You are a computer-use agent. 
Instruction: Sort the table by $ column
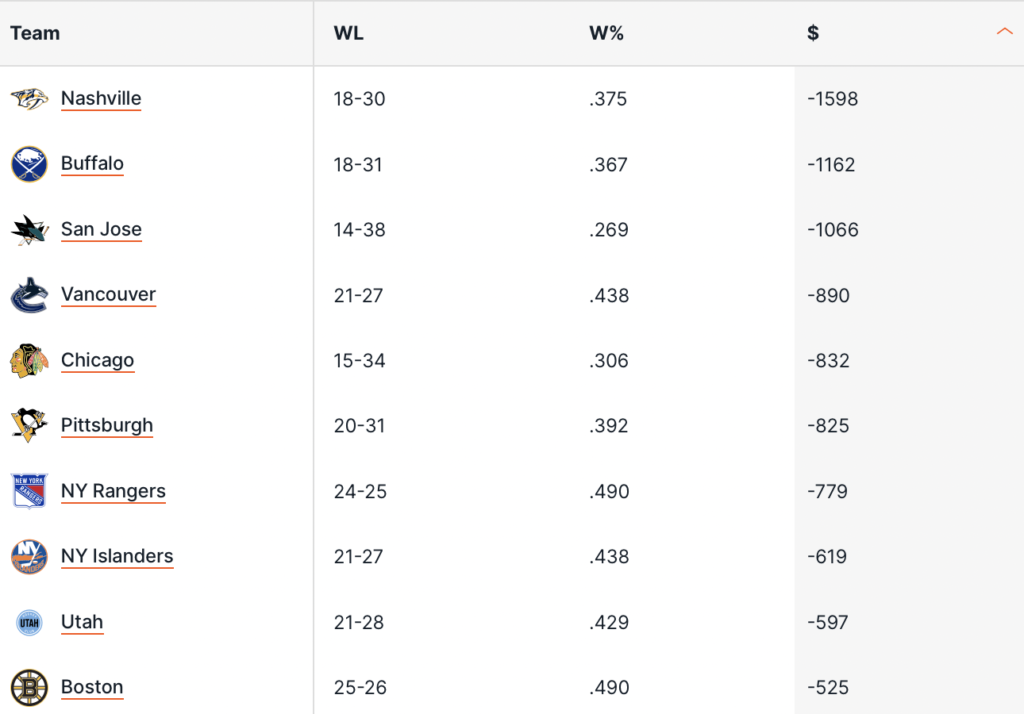pos(813,33)
